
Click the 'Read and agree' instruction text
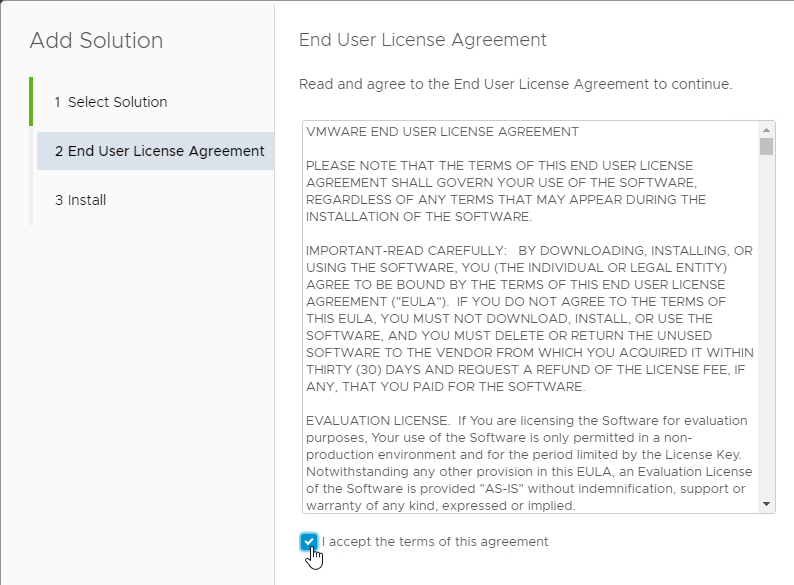[x=515, y=84]
